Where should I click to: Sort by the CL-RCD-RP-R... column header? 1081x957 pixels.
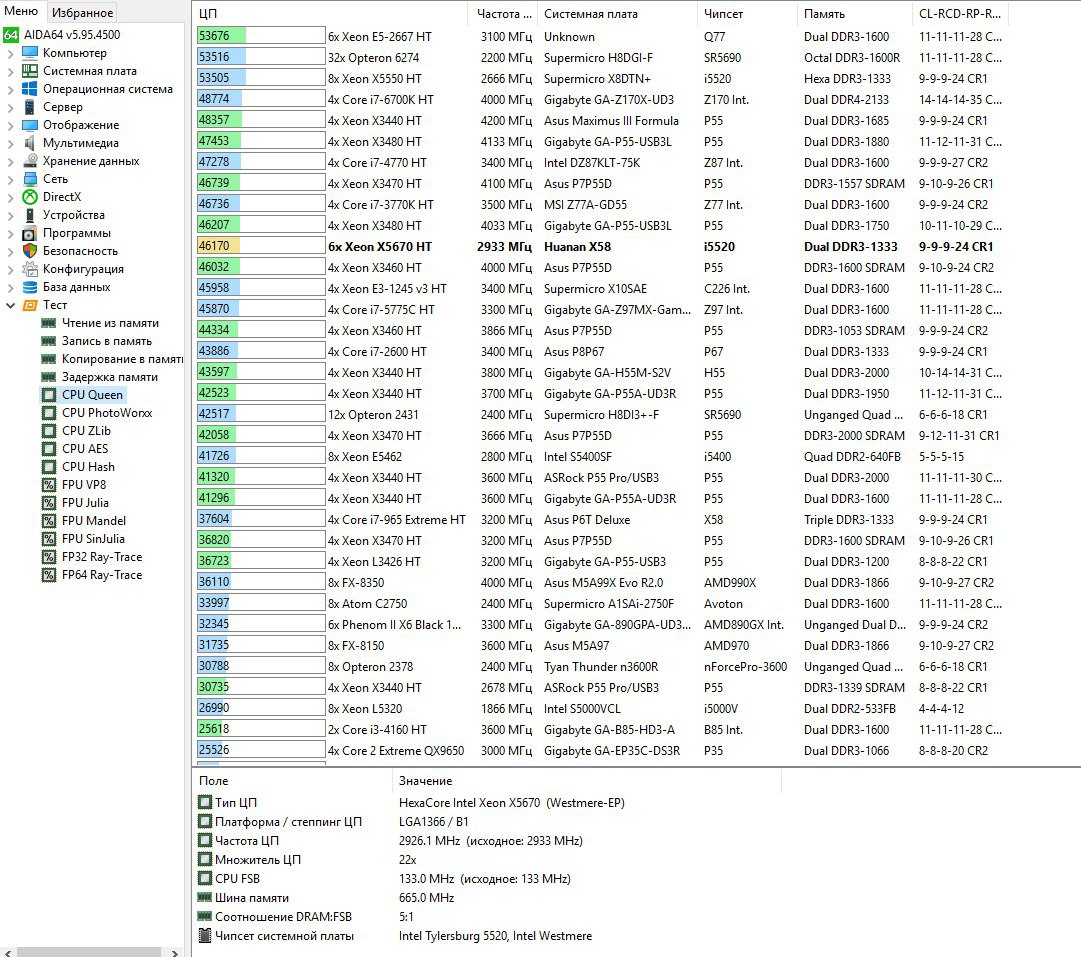click(x=960, y=14)
